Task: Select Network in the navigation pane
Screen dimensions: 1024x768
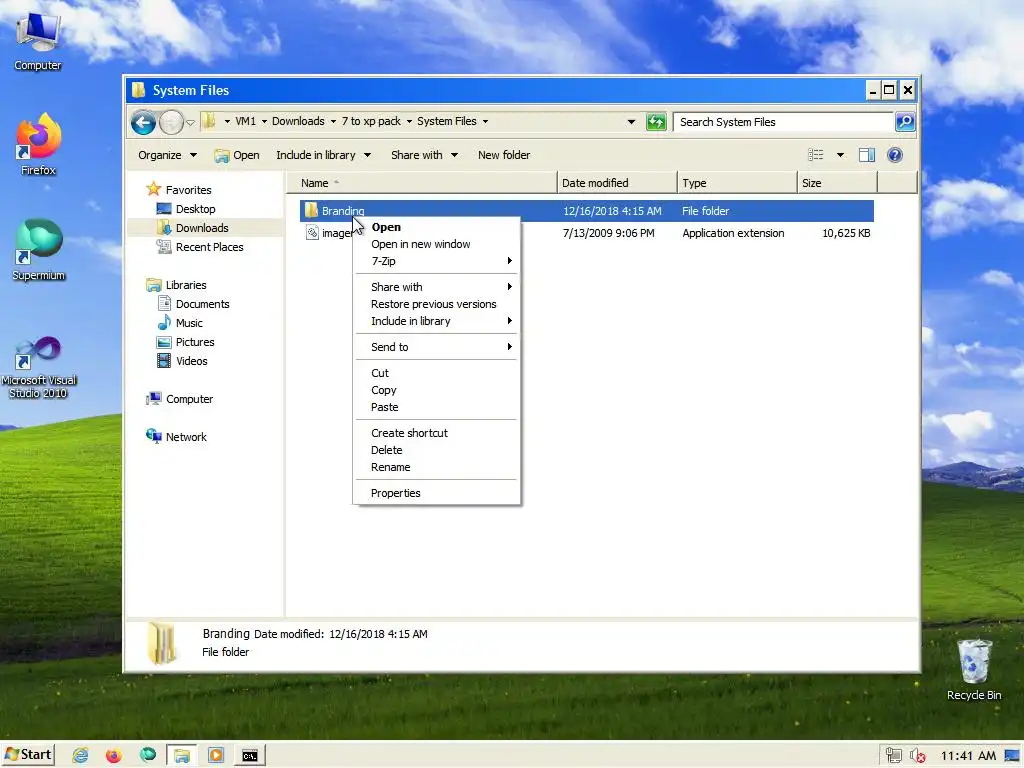Action: [x=185, y=437]
